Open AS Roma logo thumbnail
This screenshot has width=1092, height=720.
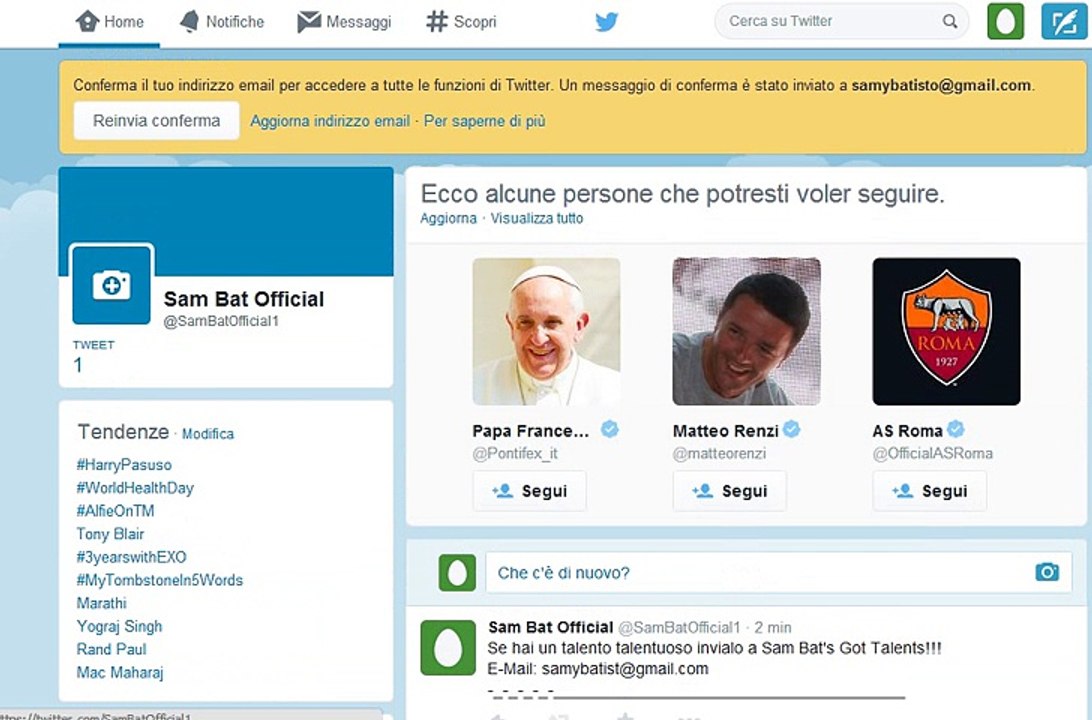click(946, 331)
